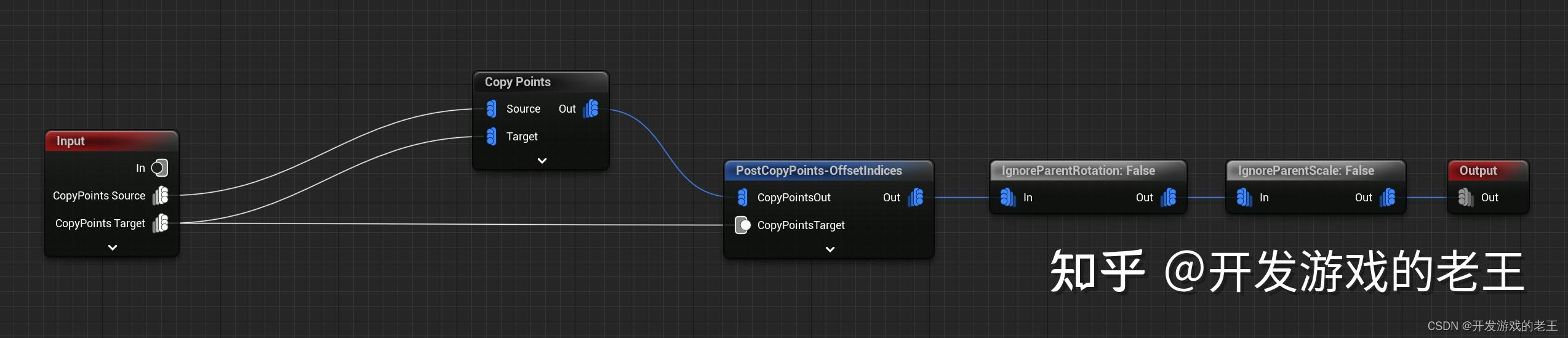Select the IgnoreParentRotation: False node header
1568x338 pixels.
click(1087, 171)
